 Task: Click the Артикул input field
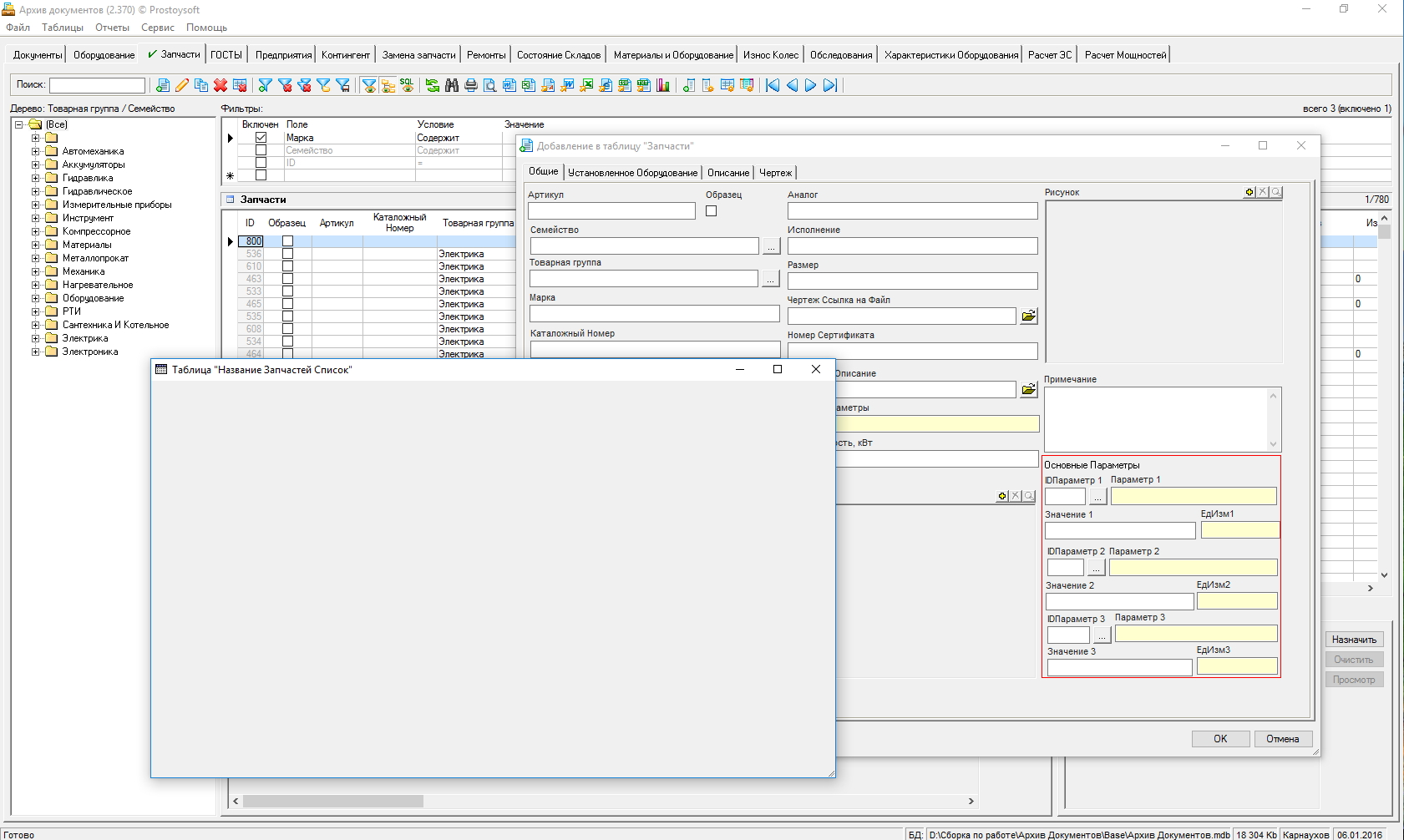click(611, 211)
